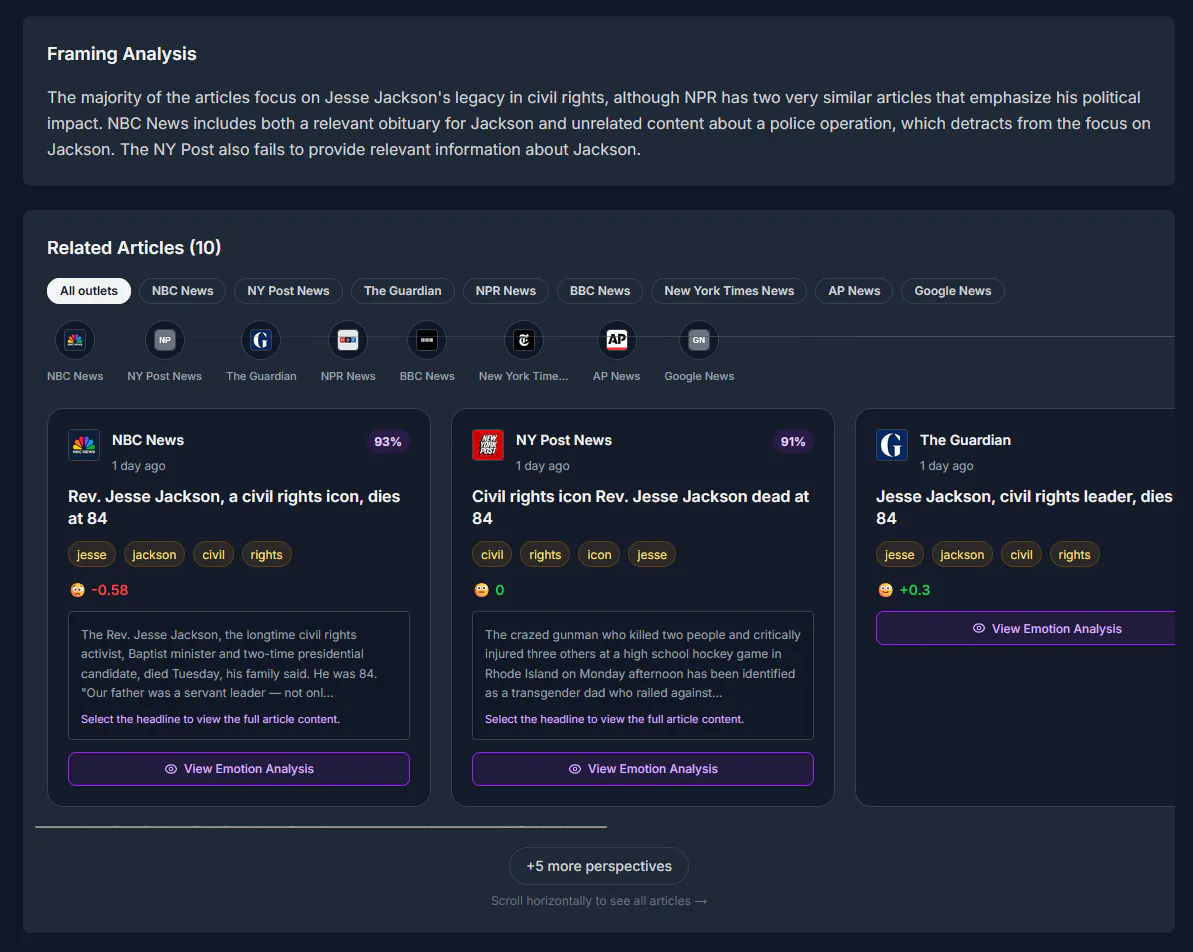Image resolution: width=1193 pixels, height=952 pixels.
Task: Filter articles by New York Times News pill
Action: (729, 291)
